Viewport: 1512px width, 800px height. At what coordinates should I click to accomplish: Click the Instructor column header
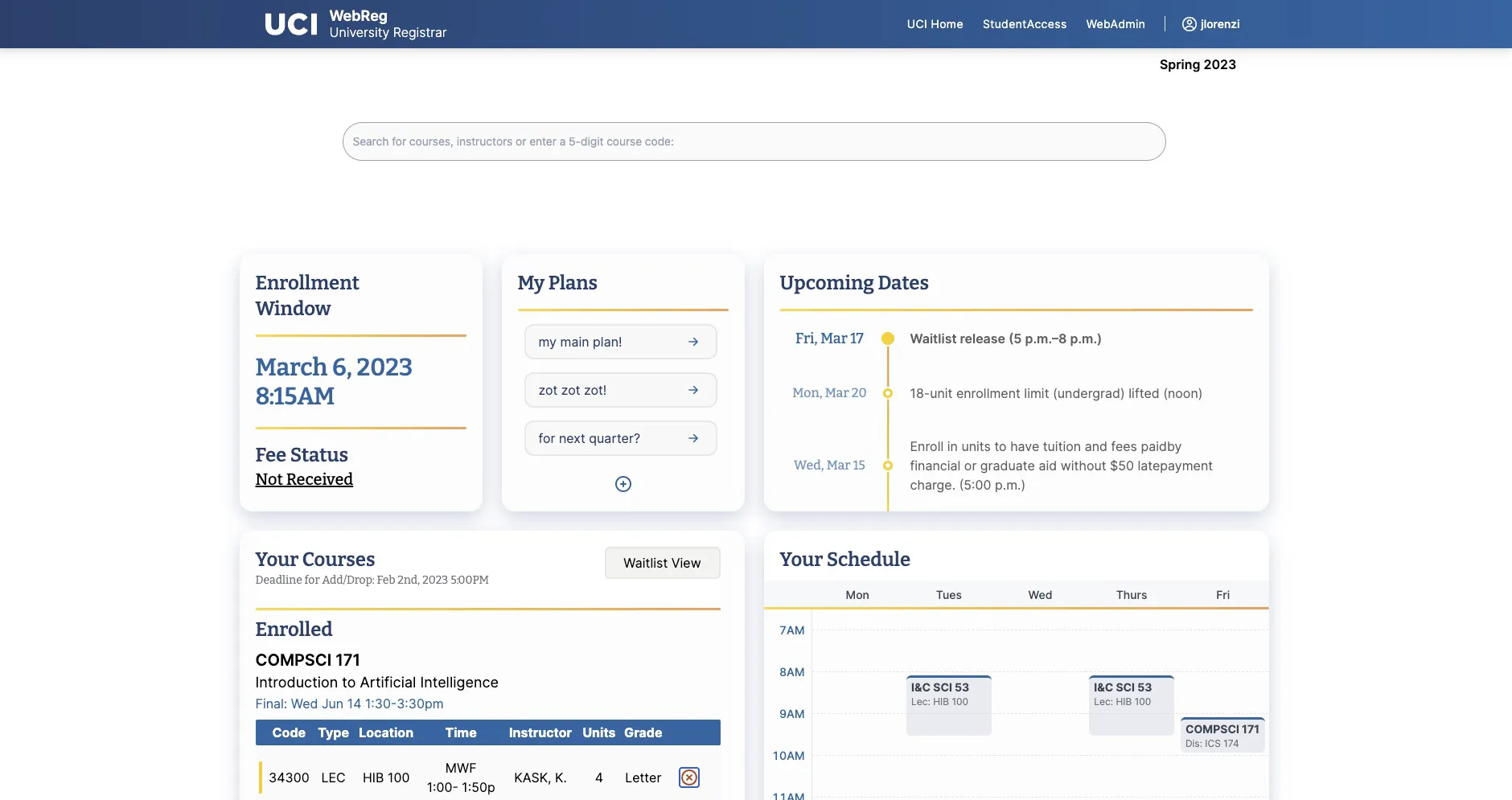(540, 732)
